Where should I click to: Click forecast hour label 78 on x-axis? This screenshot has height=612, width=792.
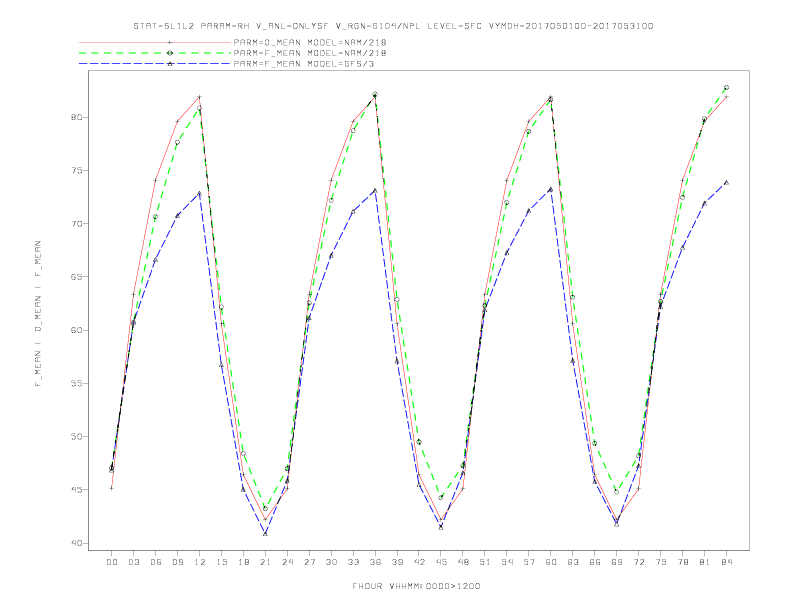click(x=682, y=562)
